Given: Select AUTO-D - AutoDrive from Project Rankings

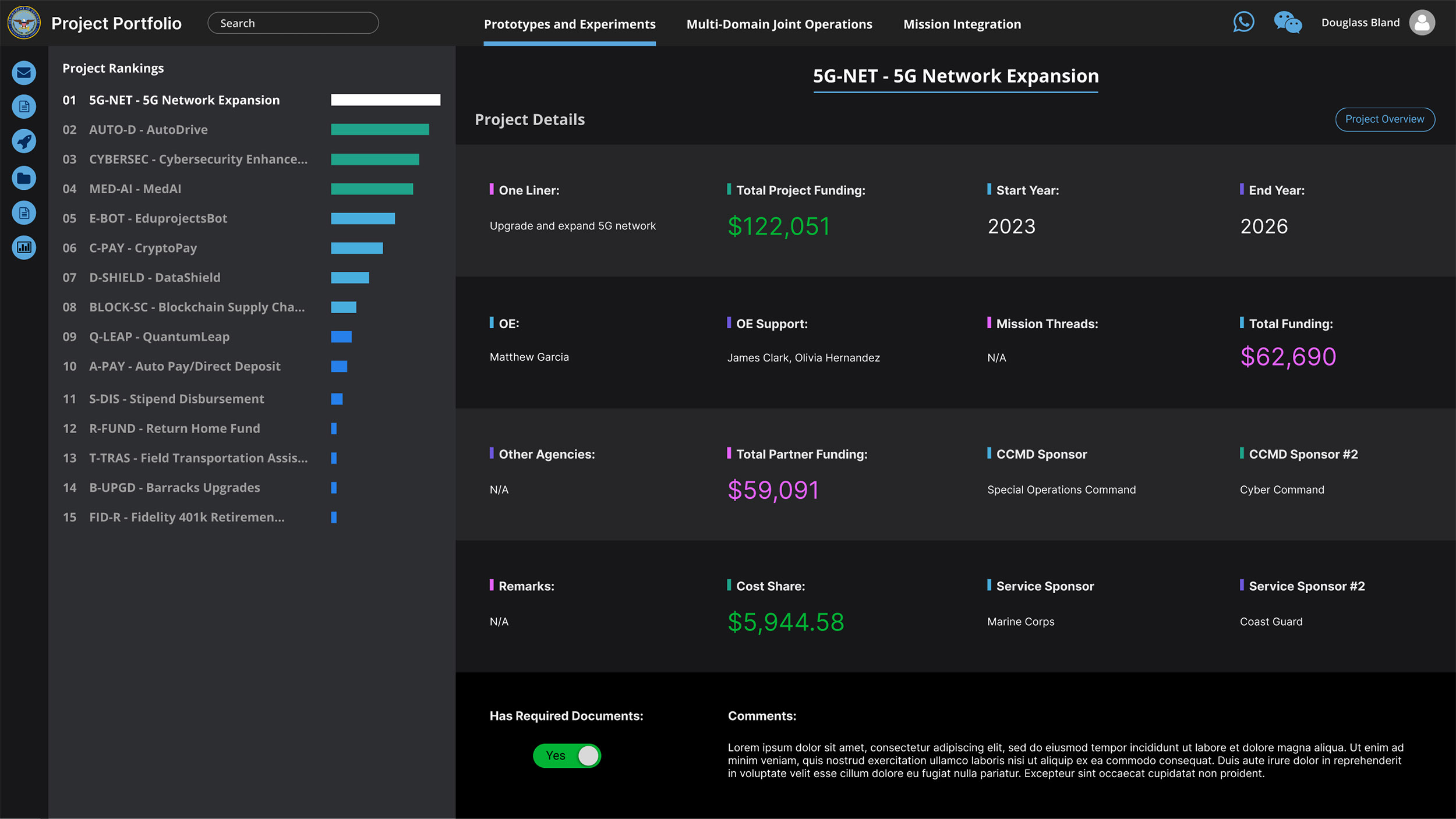Looking at the screenshot, I should [x=149, y=129].
